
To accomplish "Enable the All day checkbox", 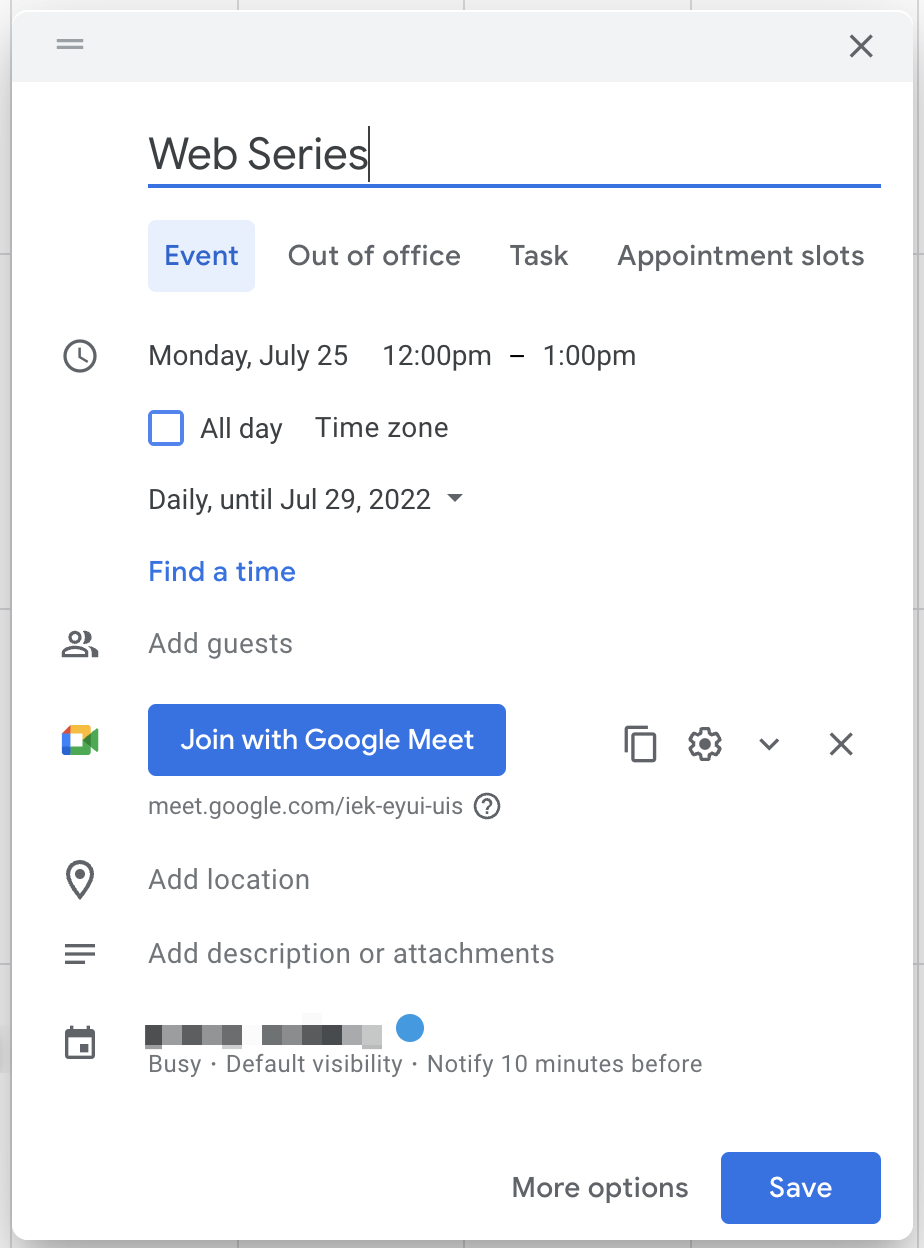I will click(166, 428).
